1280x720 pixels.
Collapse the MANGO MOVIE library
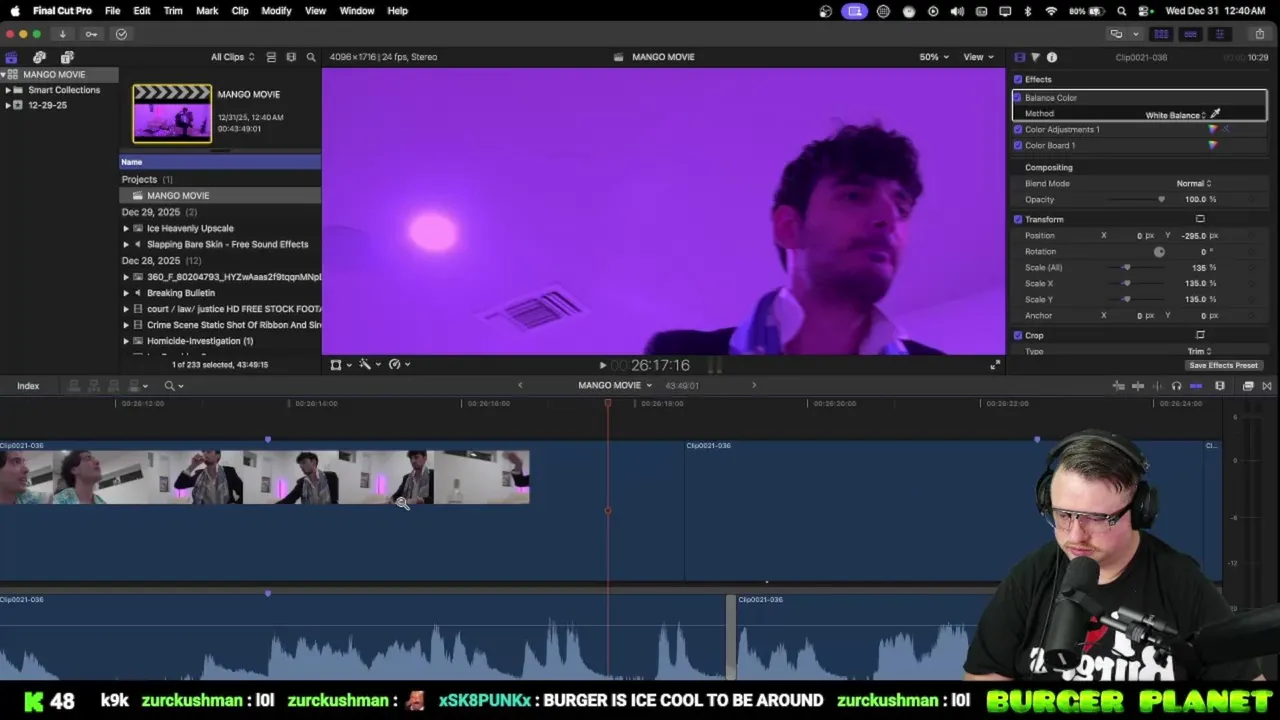click(x=4, y=75)
